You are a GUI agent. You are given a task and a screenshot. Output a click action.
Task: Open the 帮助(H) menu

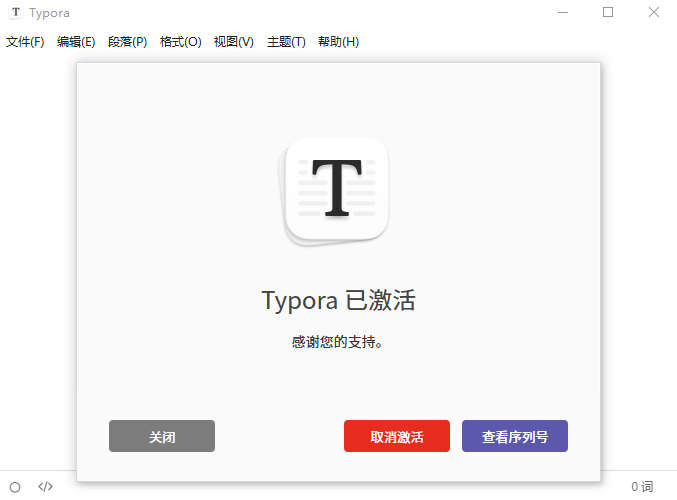(x=338, y=42)
